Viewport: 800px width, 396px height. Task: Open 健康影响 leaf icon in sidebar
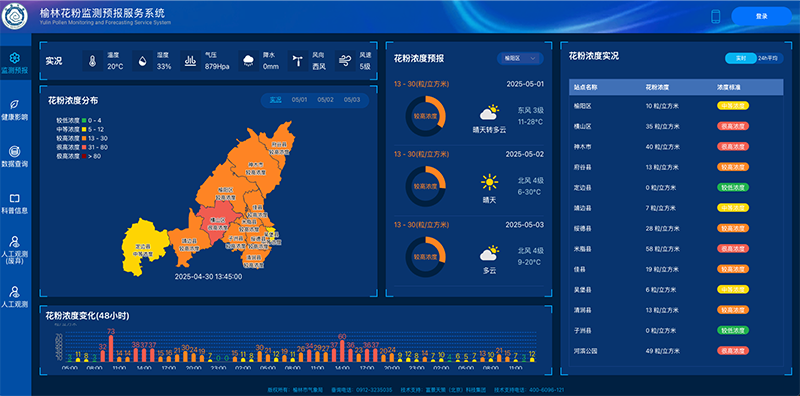point(15,104)
